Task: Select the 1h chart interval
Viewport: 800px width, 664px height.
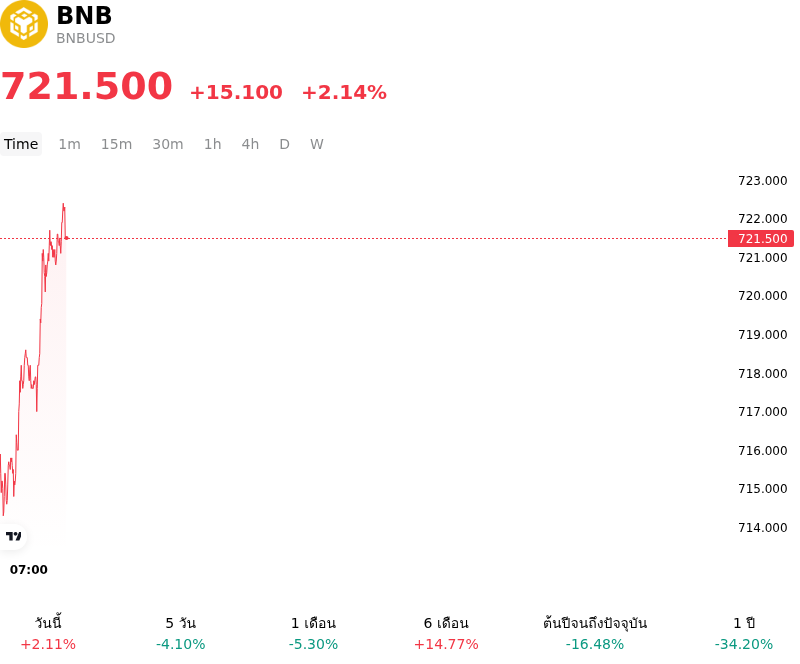Action: (213, 144)
